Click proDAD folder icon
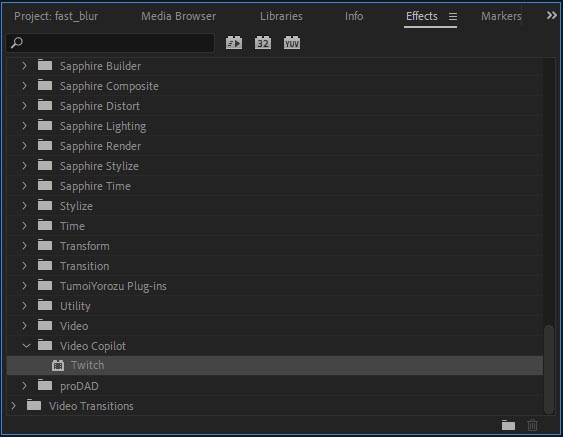Screen dimensions: 563x437 45,385
